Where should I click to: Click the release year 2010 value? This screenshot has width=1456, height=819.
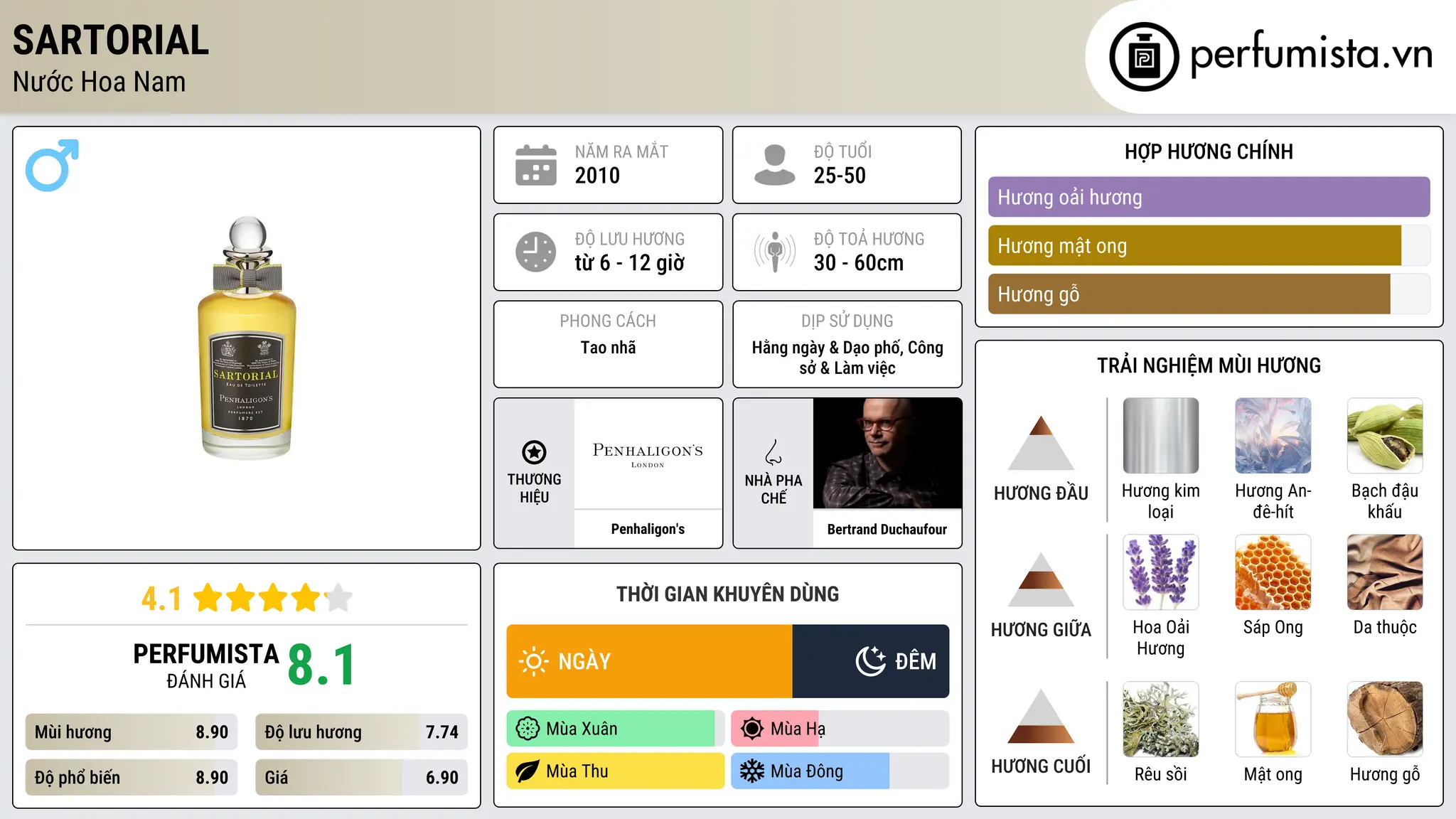(597, 176)
